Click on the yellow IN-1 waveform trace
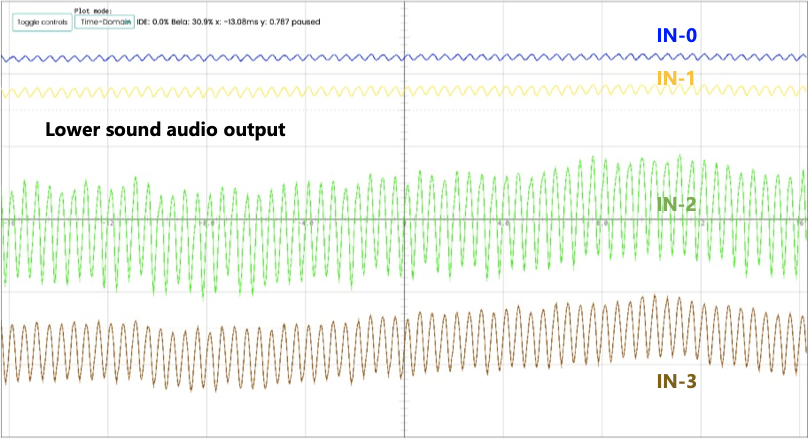808x439 pixels. (x=200, y=92)
